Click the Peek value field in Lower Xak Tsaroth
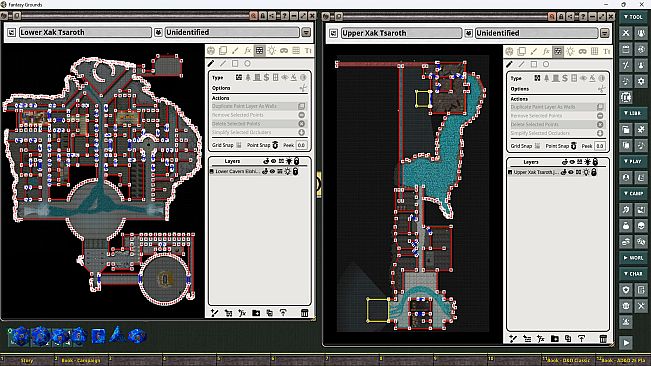The image size is (651, 366). coord(301,145)
